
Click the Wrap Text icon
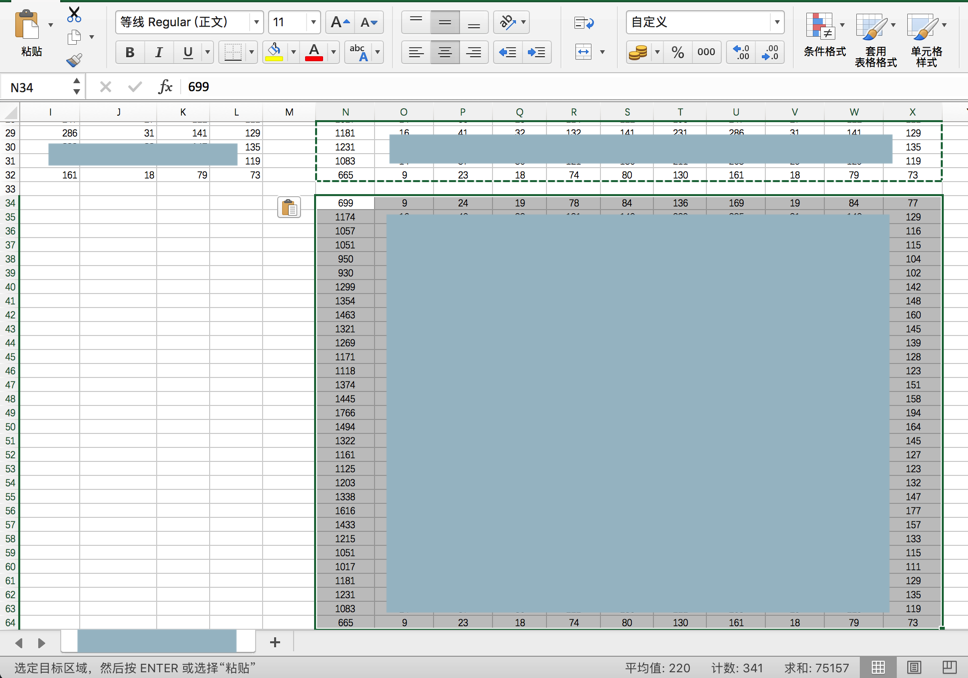click(x=583, y=23)
